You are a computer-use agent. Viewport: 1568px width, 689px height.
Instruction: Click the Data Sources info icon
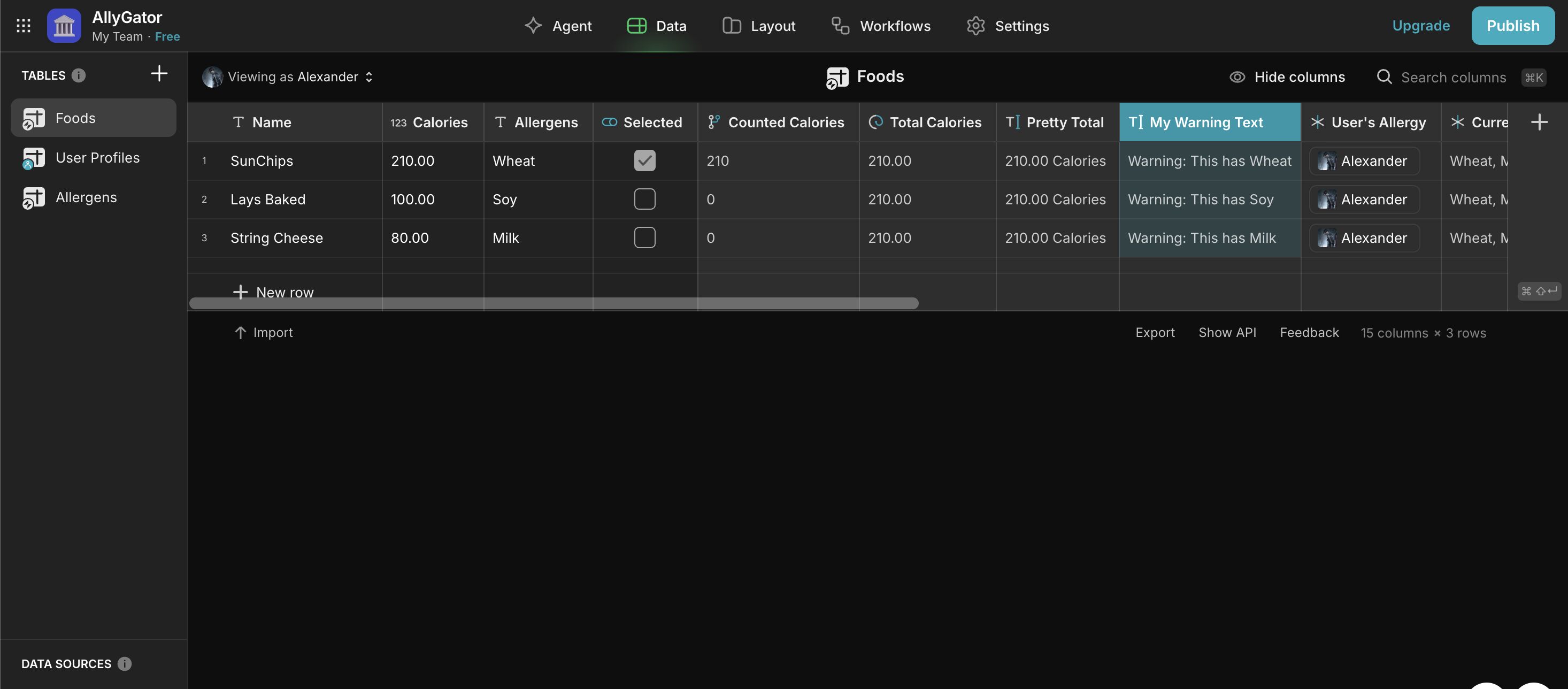tap(125, 663)
